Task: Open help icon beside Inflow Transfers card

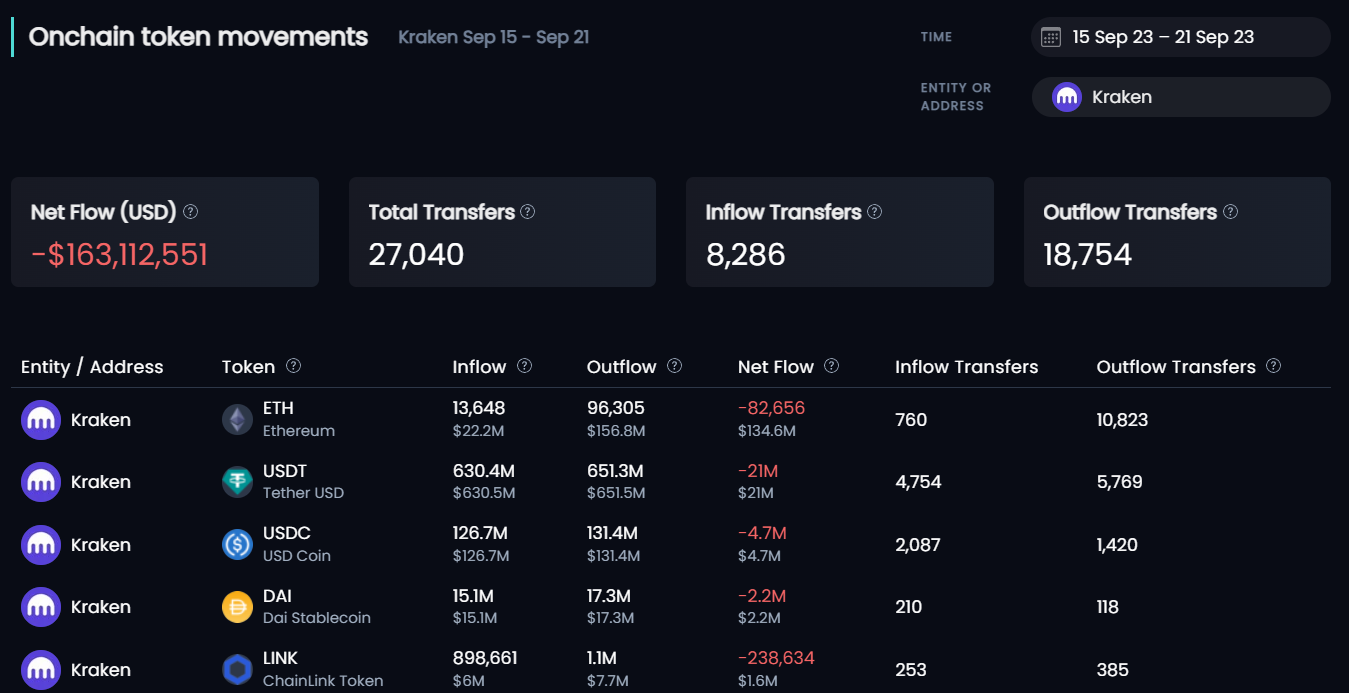Action: click(x=875, y=212)
